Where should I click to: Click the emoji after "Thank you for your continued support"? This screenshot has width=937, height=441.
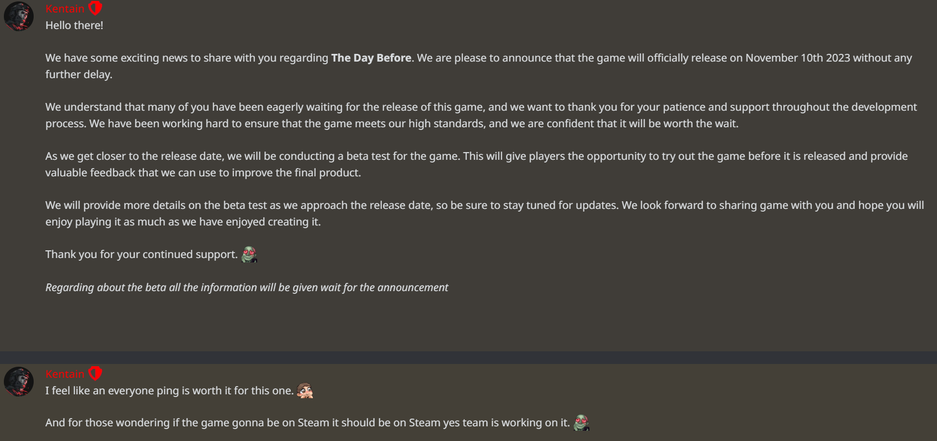[249, 254]
